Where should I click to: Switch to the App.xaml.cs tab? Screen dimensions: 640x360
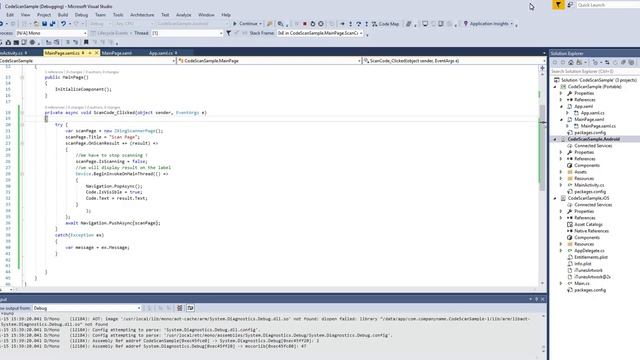coord(160,53)
